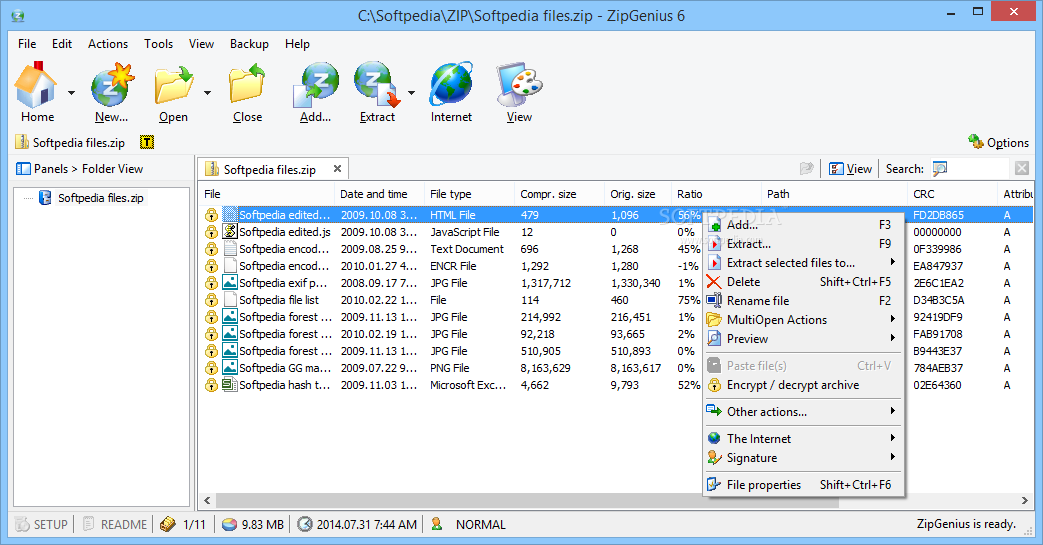Choose Rename file from context menu

(x=802, y=301)
